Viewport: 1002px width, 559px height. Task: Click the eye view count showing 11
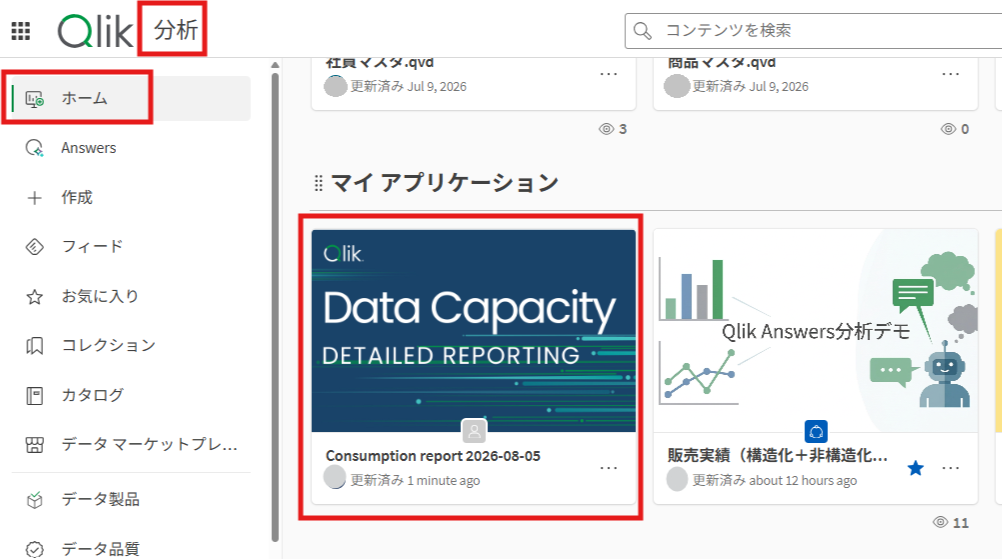coord(951,523)
